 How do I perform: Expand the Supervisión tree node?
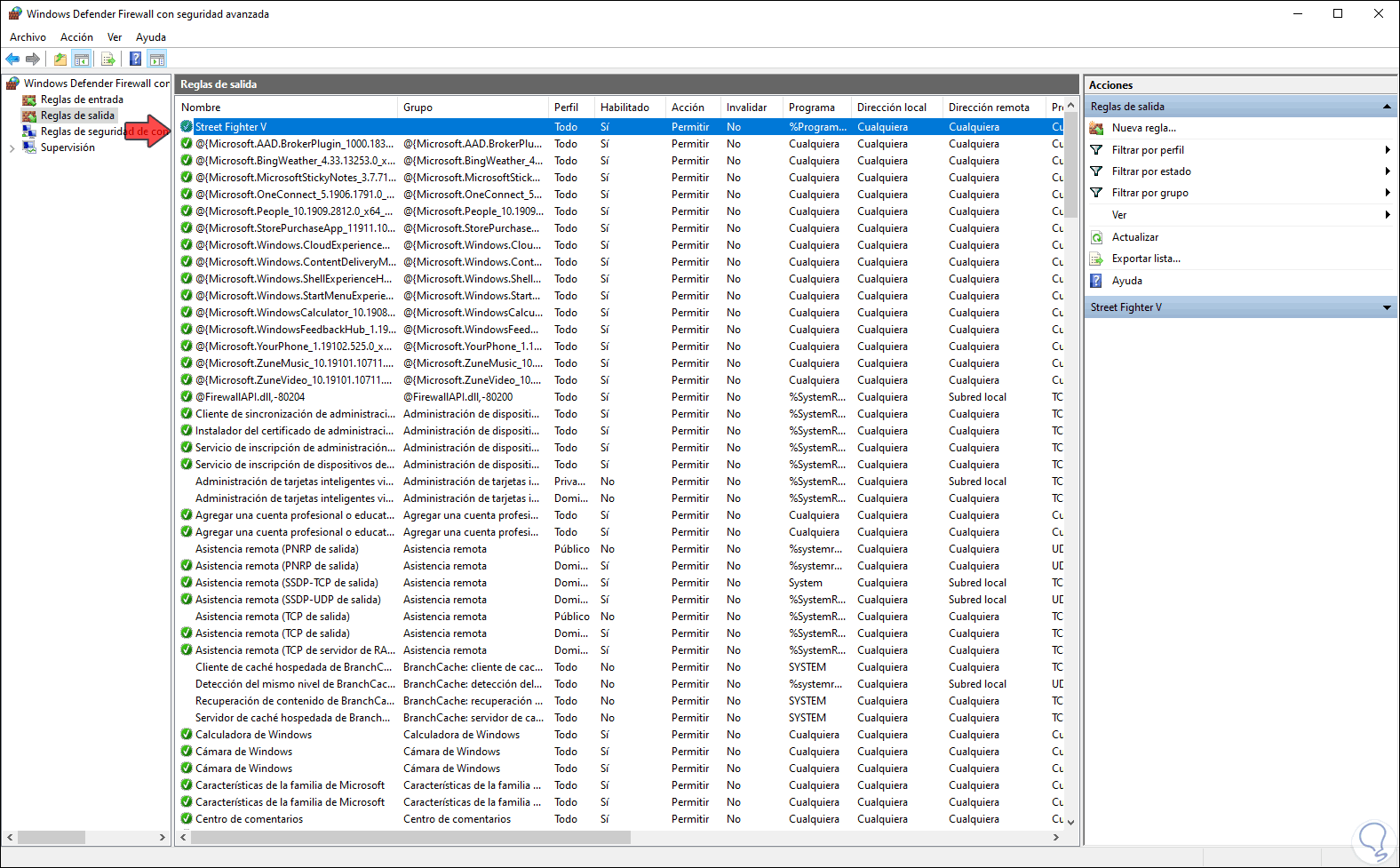[12, 148]
